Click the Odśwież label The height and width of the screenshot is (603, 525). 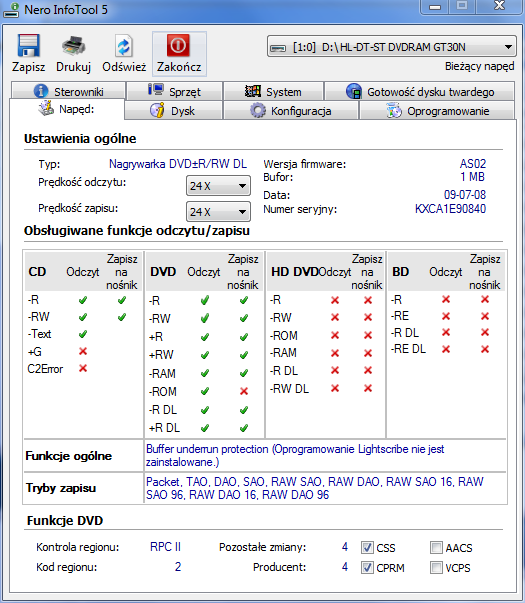[124, 67]
